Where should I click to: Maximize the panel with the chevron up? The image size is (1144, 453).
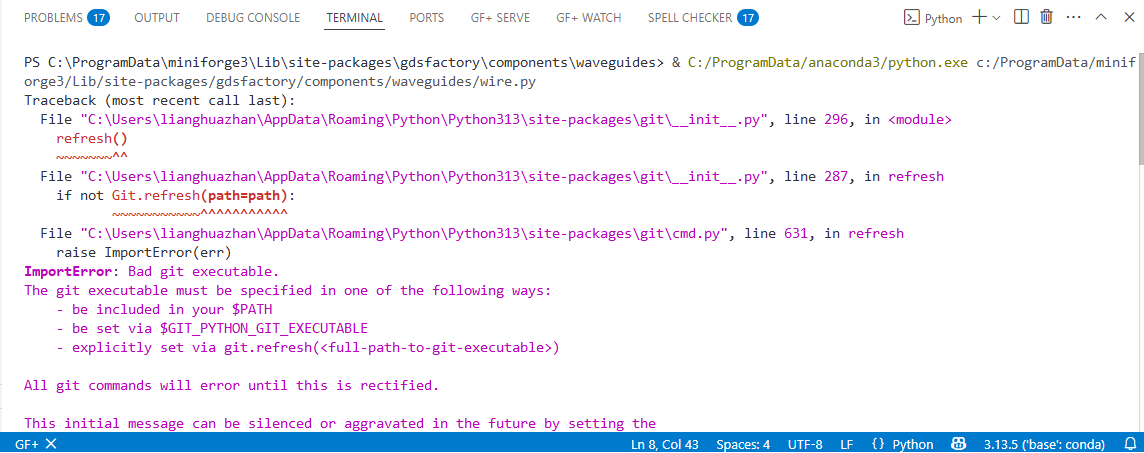[1101, 18]
